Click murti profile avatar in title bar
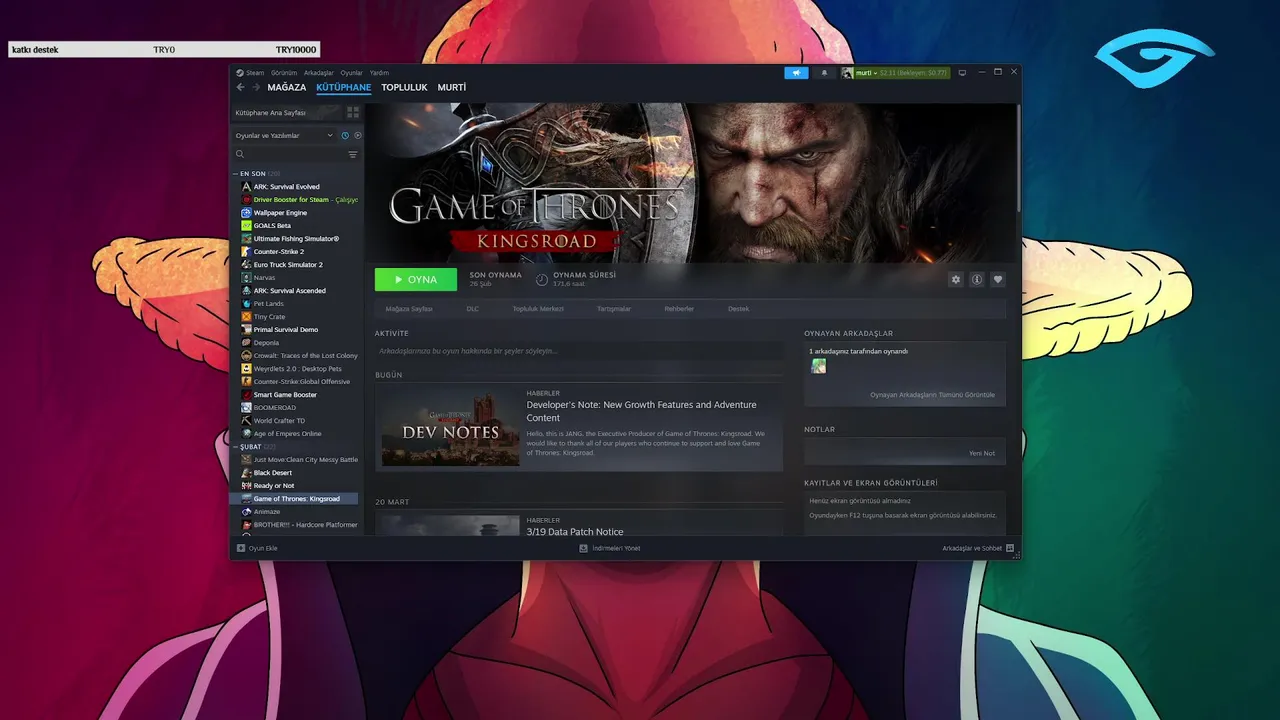Image resolution: width=1280 pixels, height=720 pixels. tap(847, 73)
